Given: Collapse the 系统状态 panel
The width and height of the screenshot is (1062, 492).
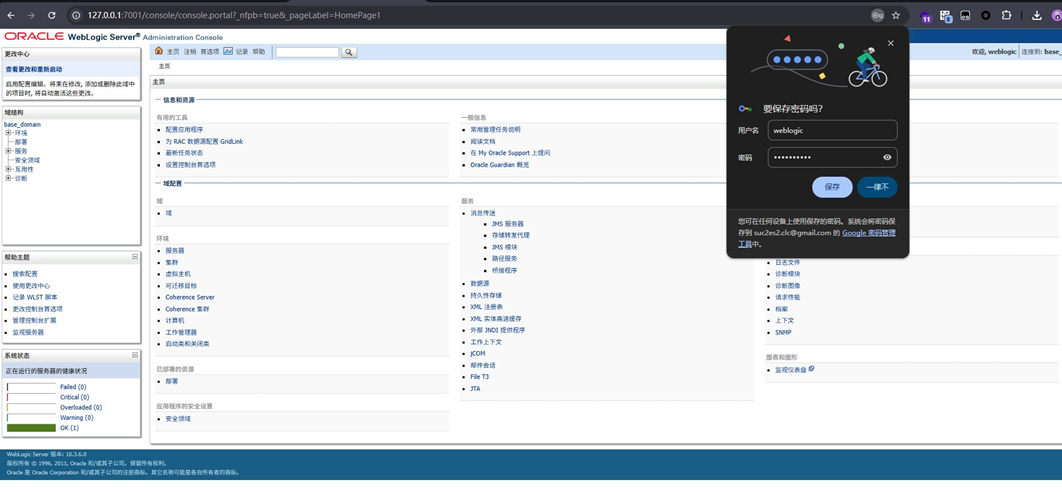Looking at the screenshot, I should [135, 355].
